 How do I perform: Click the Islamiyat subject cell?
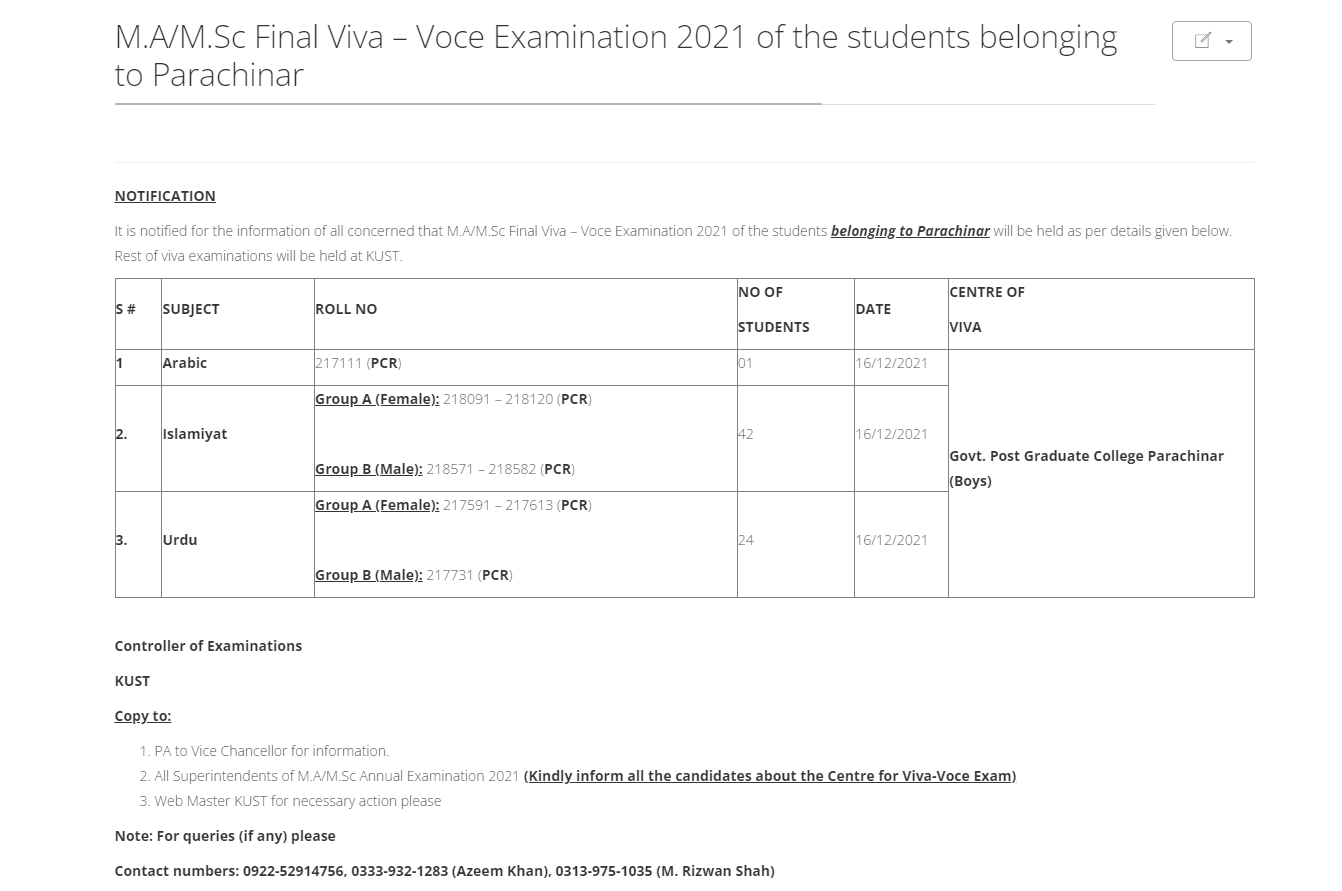point(237,434)
